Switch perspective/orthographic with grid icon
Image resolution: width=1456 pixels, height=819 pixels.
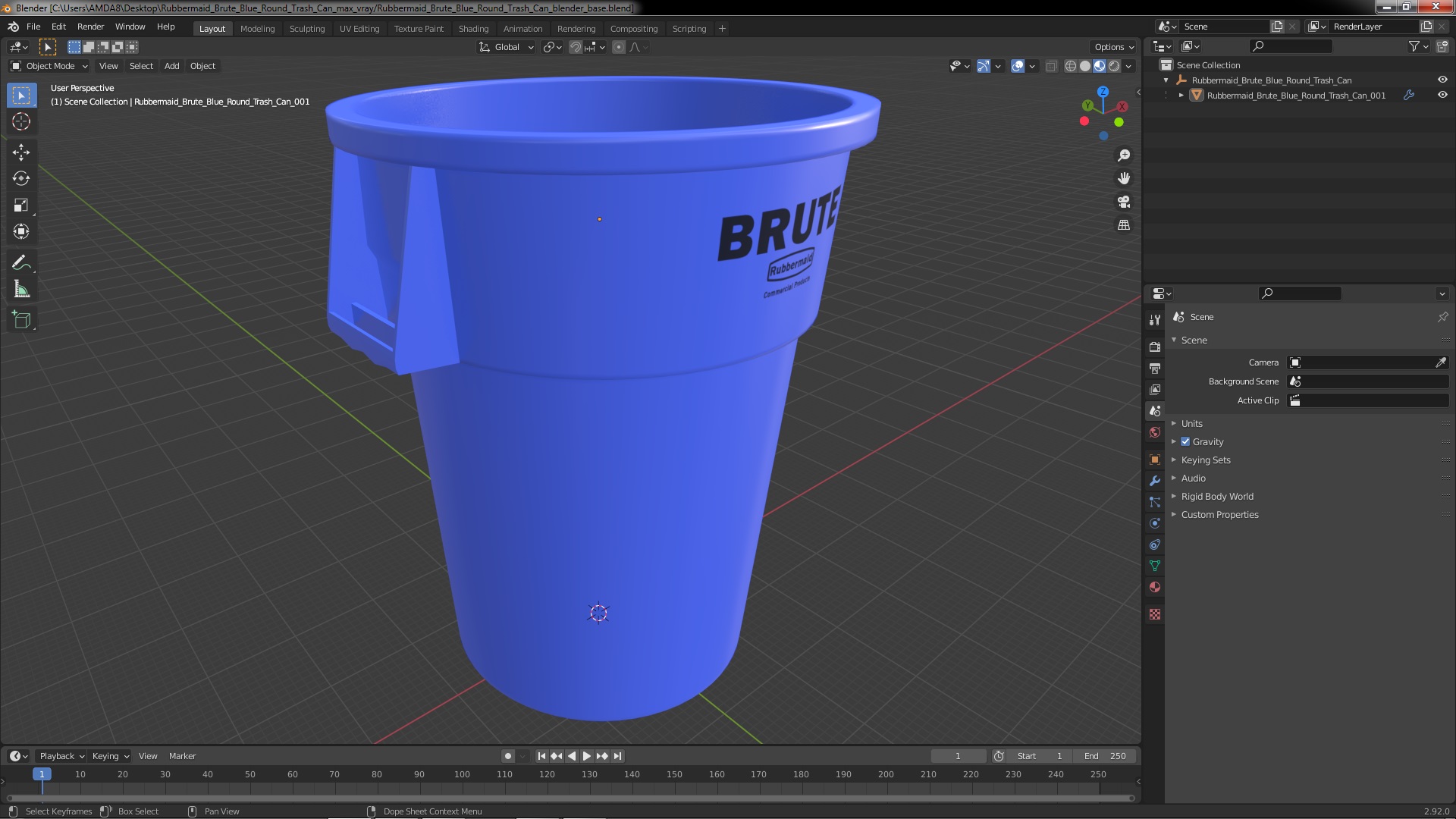click(x=1124, y=225)
